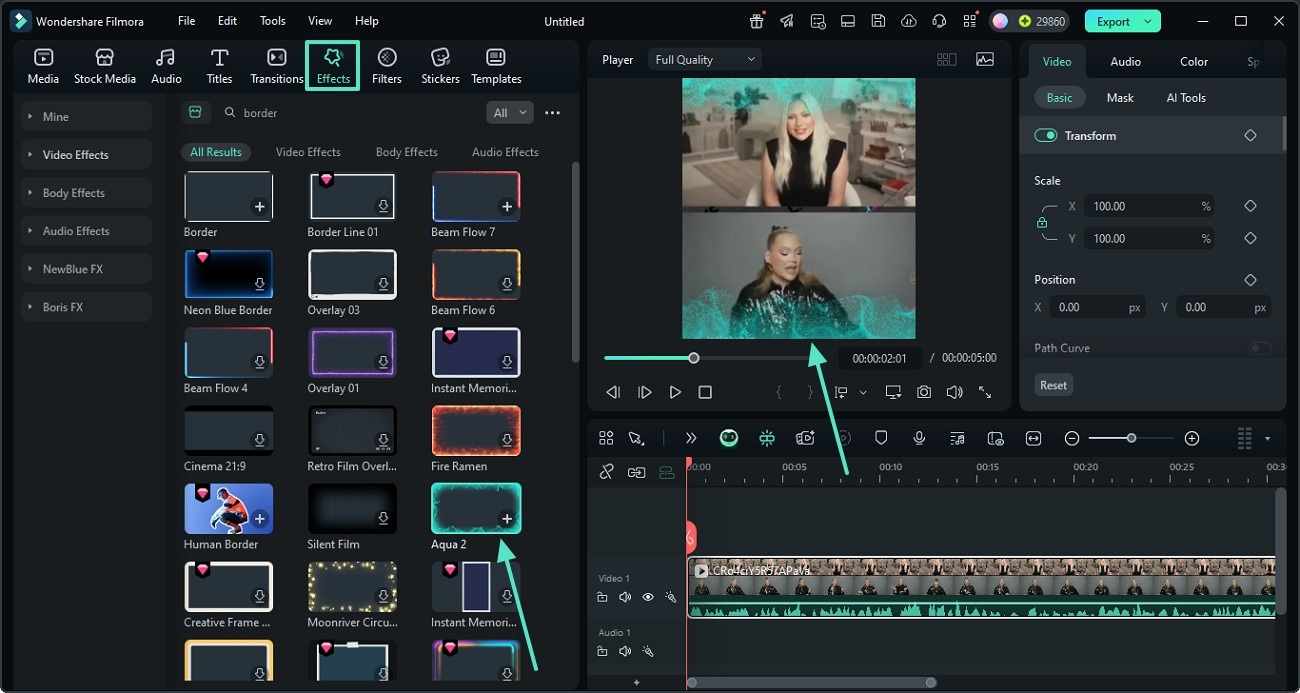The width and height of the screenshot is (1300, 693).
Task: Click the timeline zoom slider
Action: pos(1131,438)
